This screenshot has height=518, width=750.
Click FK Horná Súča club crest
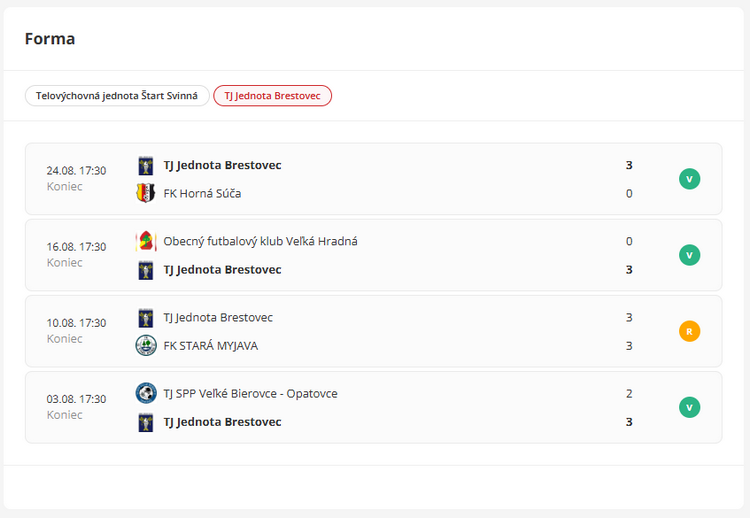click(146, 193)
